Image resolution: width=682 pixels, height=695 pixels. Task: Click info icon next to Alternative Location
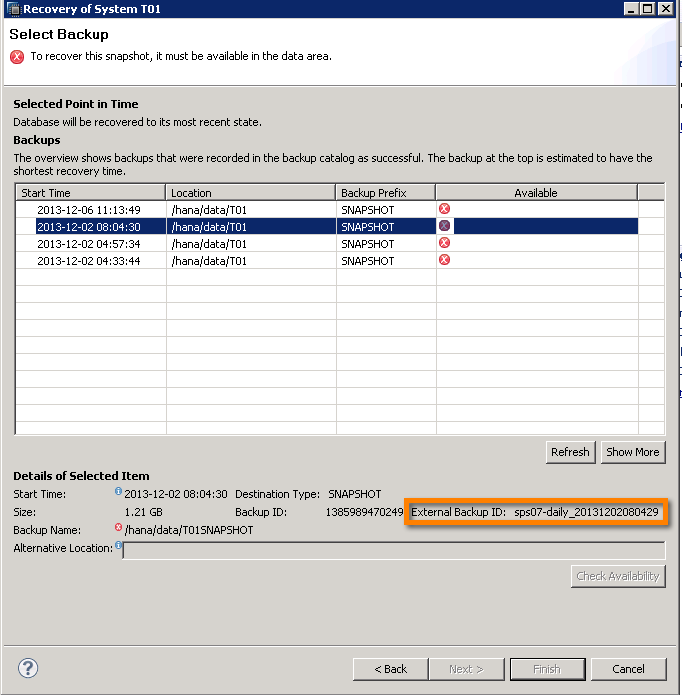[118, 545]
